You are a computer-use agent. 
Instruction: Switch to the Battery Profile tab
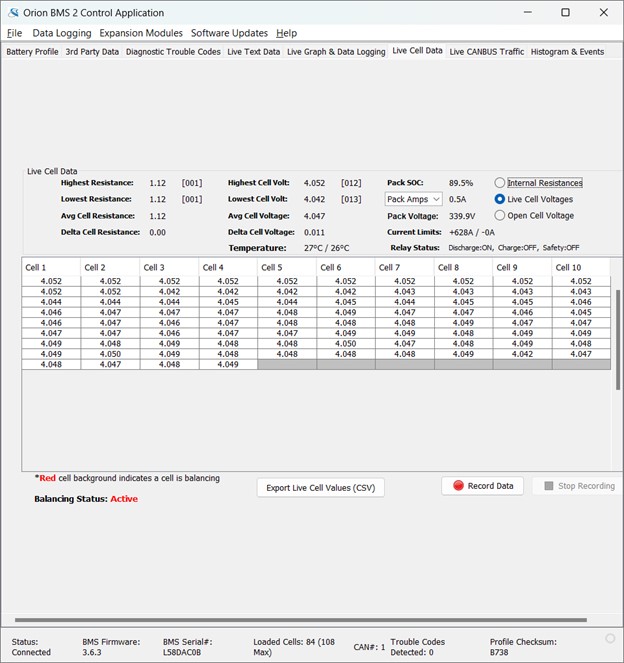32,51
